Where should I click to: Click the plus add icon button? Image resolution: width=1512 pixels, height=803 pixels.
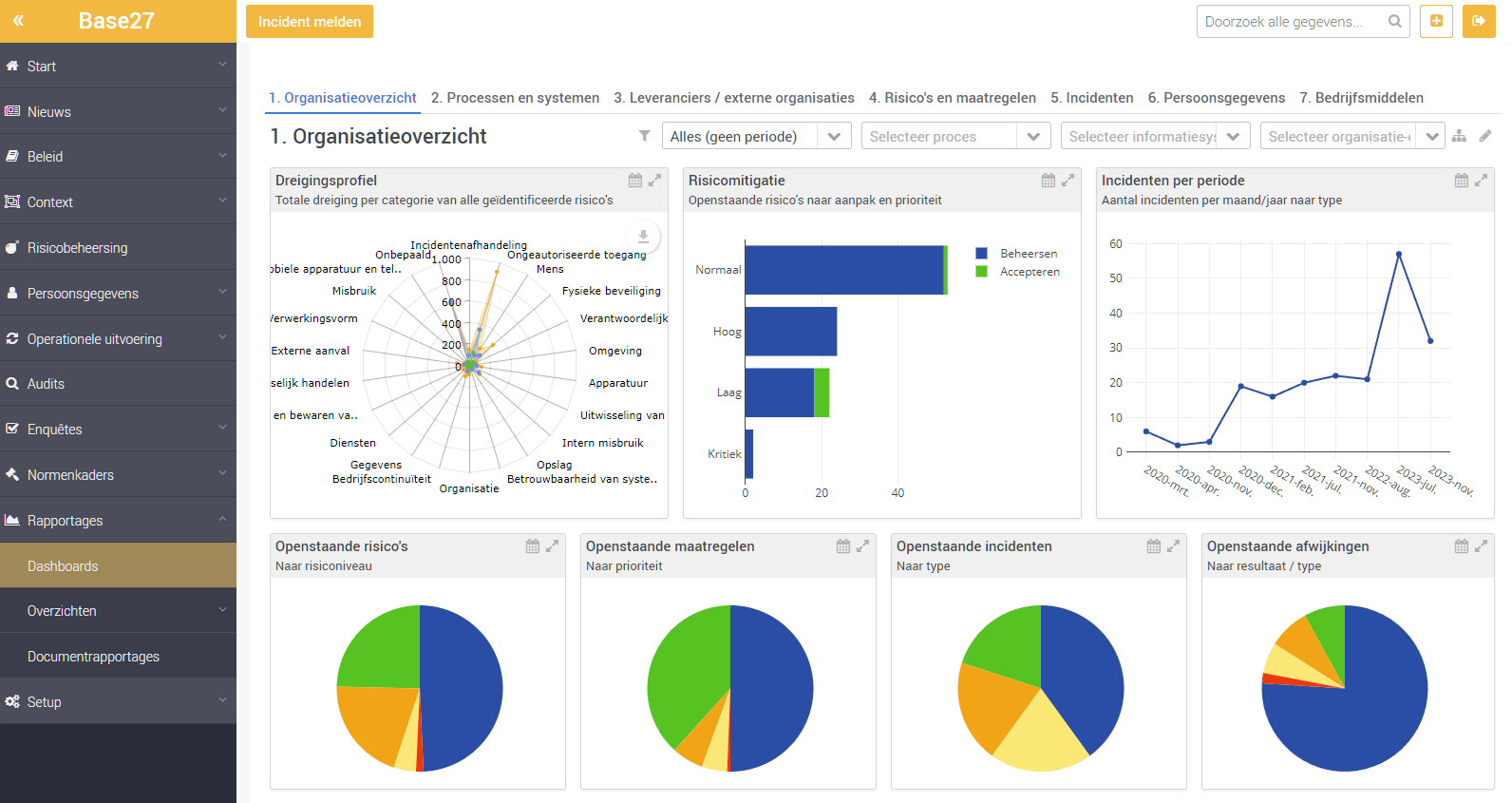(x=1436, y=21)
